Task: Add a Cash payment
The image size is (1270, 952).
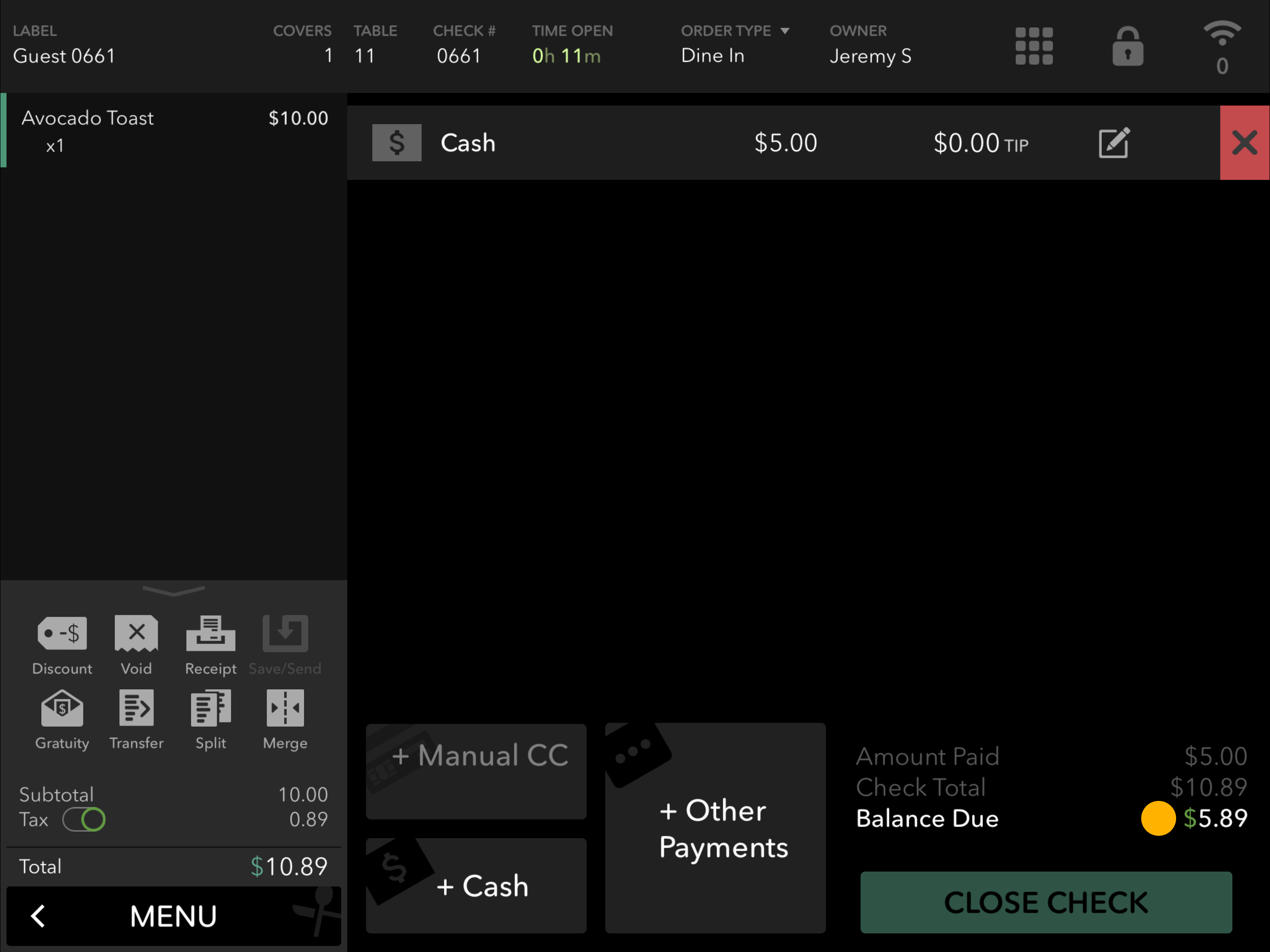Action: click(x=476, y=886)
